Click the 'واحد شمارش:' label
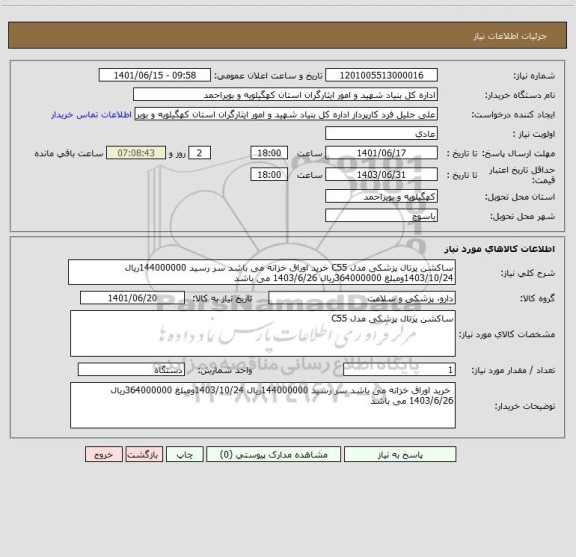The width and height of the screenshot is (576, 557). 225,370
